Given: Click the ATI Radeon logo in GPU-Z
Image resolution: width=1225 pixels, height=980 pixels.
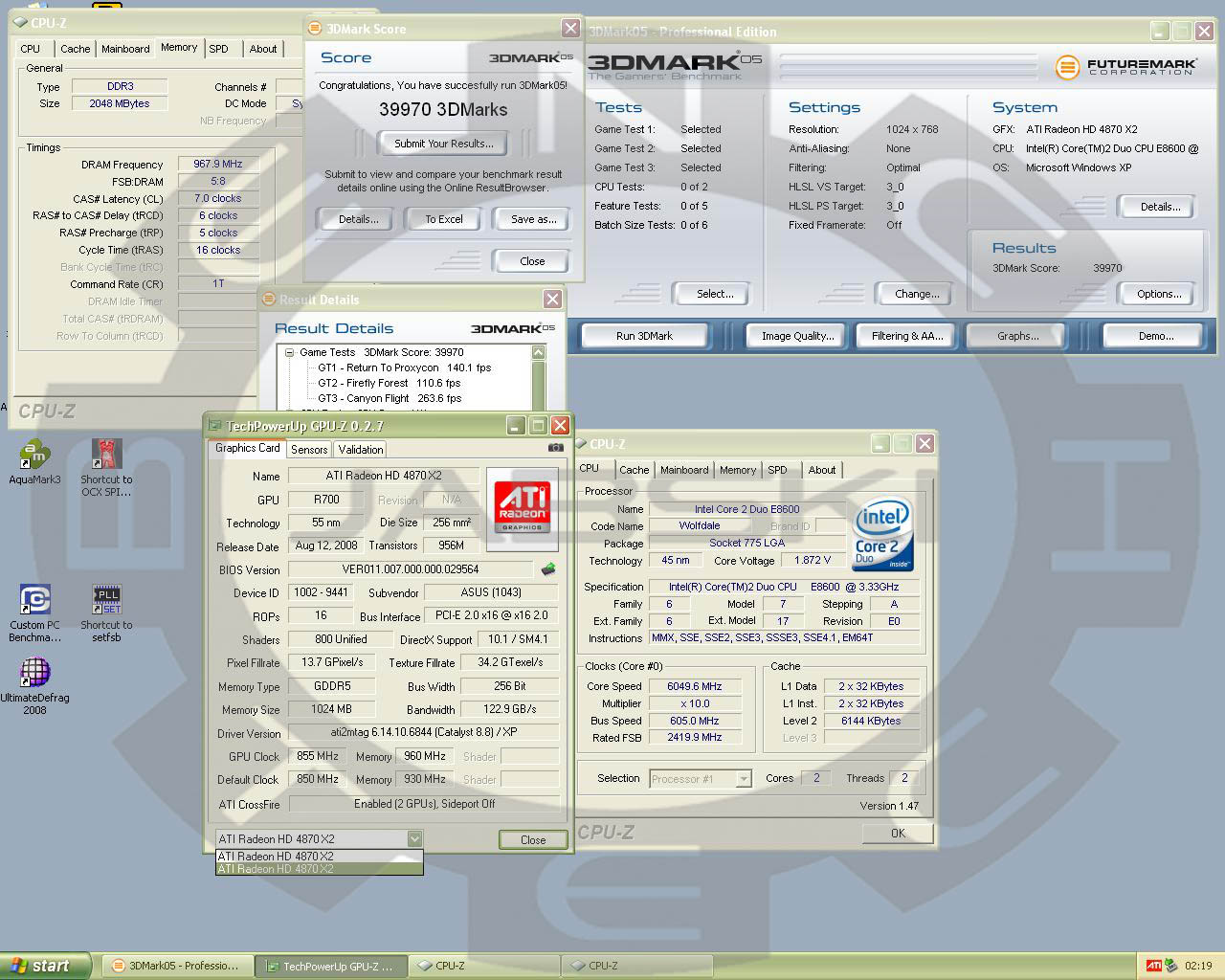Looking at the screenshot, I should 522,509.
